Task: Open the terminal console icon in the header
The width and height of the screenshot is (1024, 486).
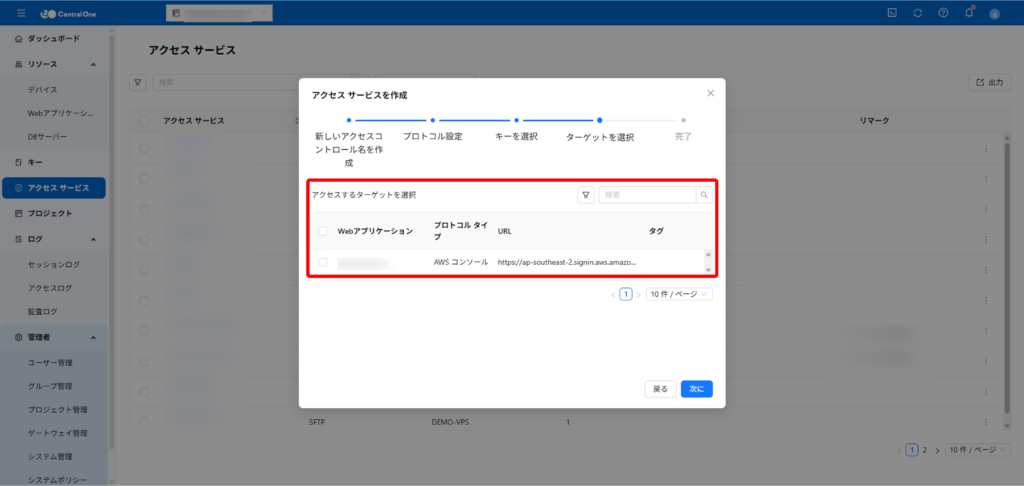Action: point(891,12)
